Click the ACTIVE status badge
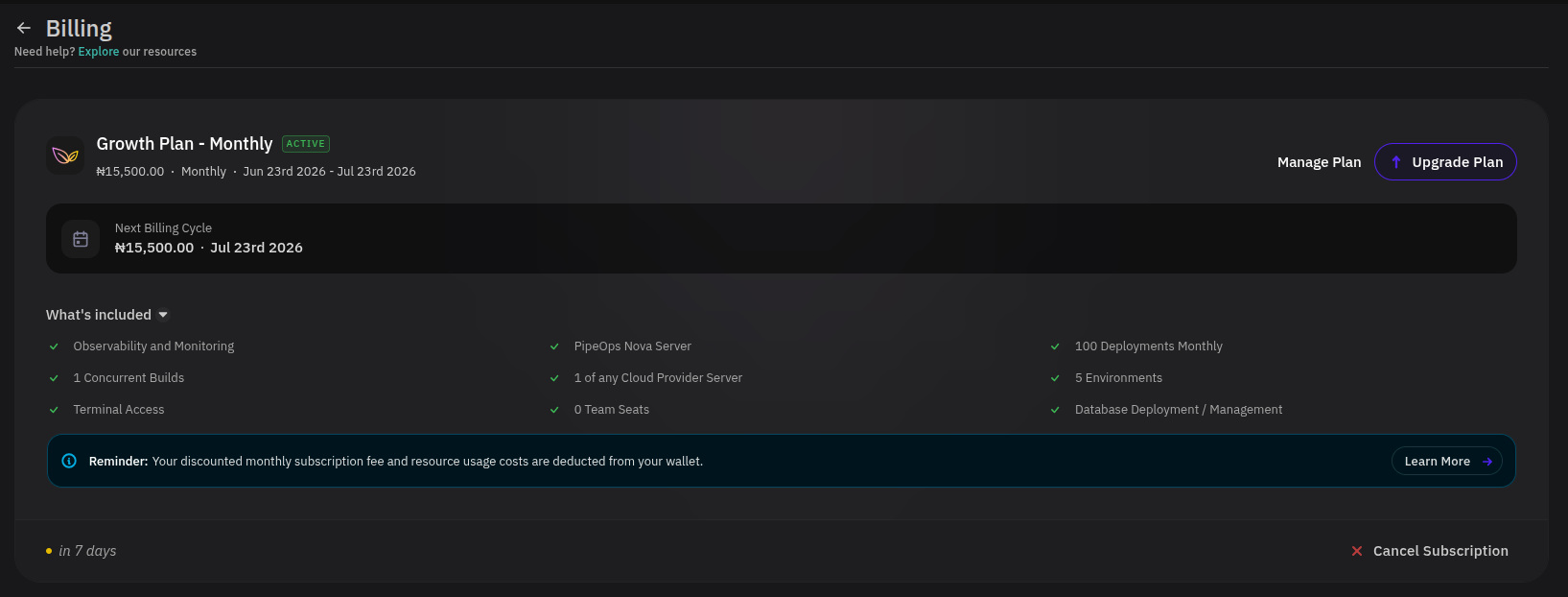The width and height of the screenshot is (1568, 597). 306,144
